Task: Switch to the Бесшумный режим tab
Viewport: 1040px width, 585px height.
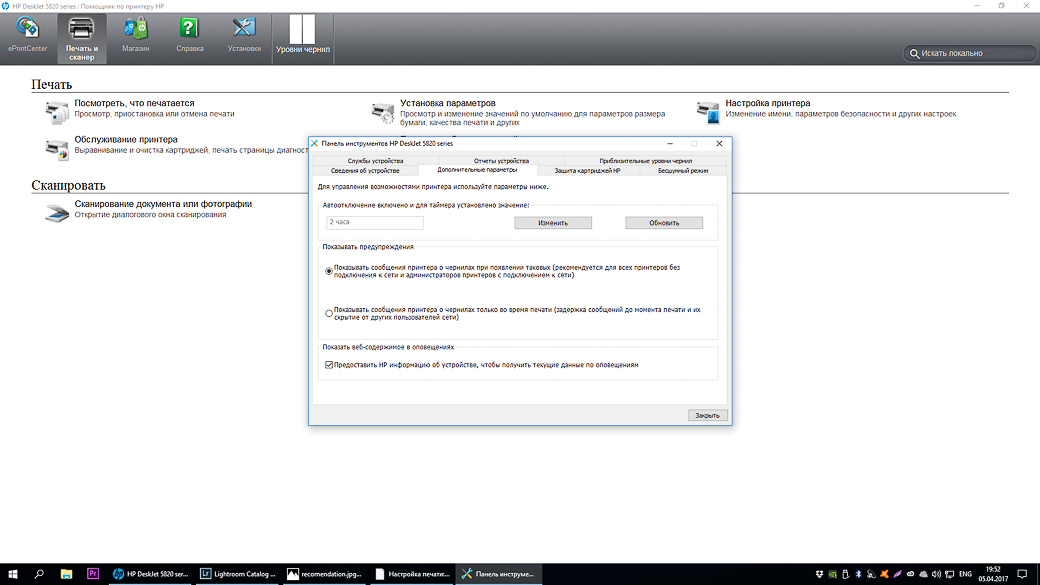Action: click(x=683, y=170)
